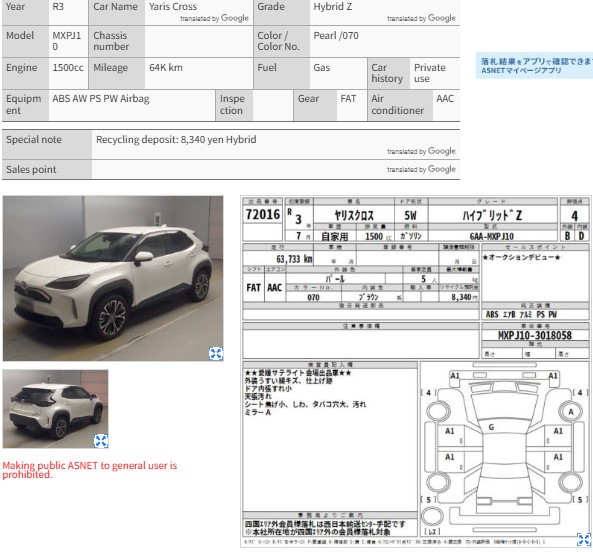Click the 8,340 recycle fee on the sheet
This screenshot has height=552, width=593.
[462, 297]
